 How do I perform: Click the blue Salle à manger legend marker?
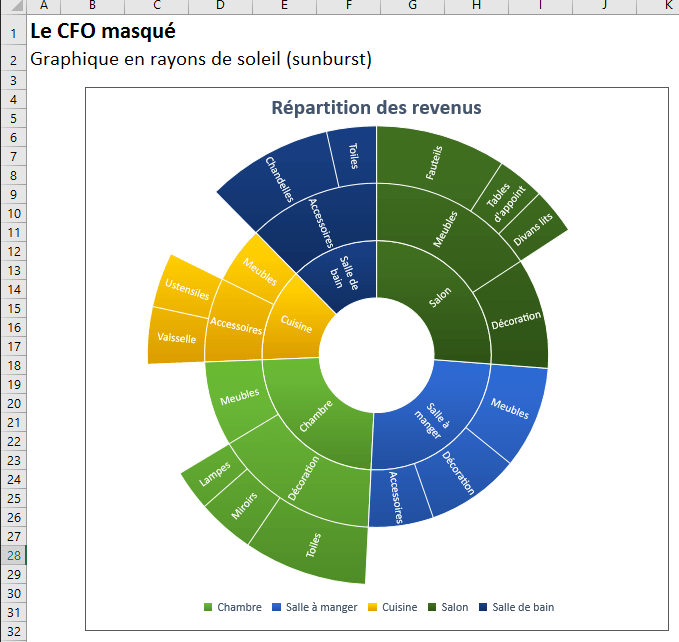click(x=276, y=607)
